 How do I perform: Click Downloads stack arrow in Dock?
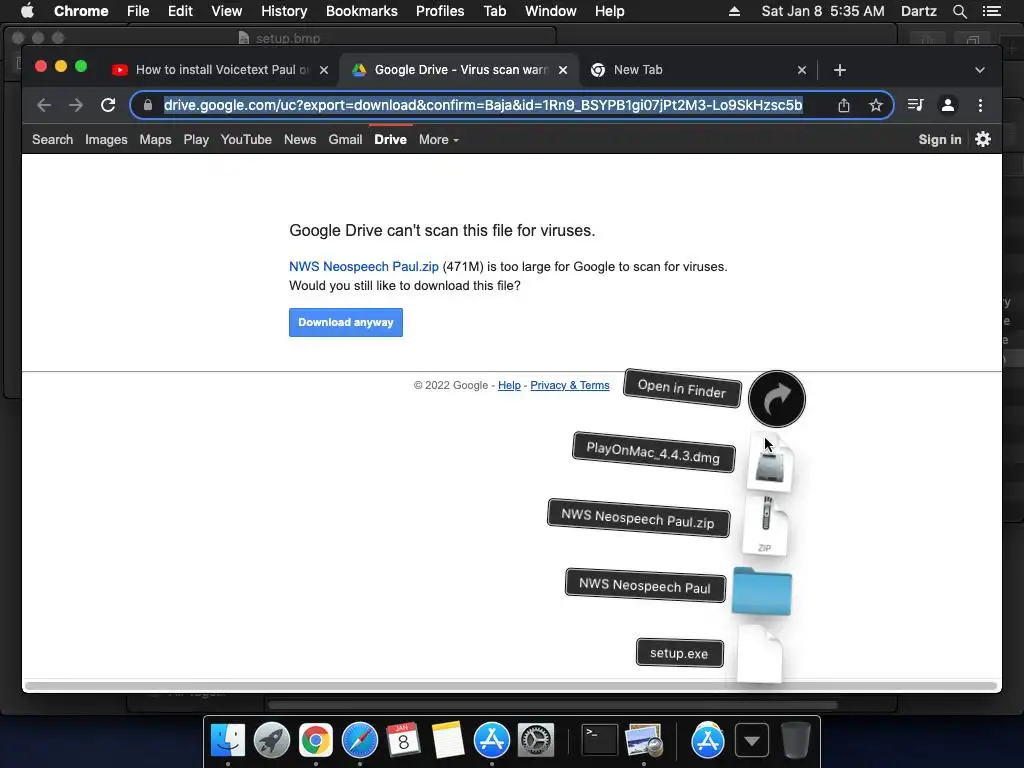(x=752, y=741)
